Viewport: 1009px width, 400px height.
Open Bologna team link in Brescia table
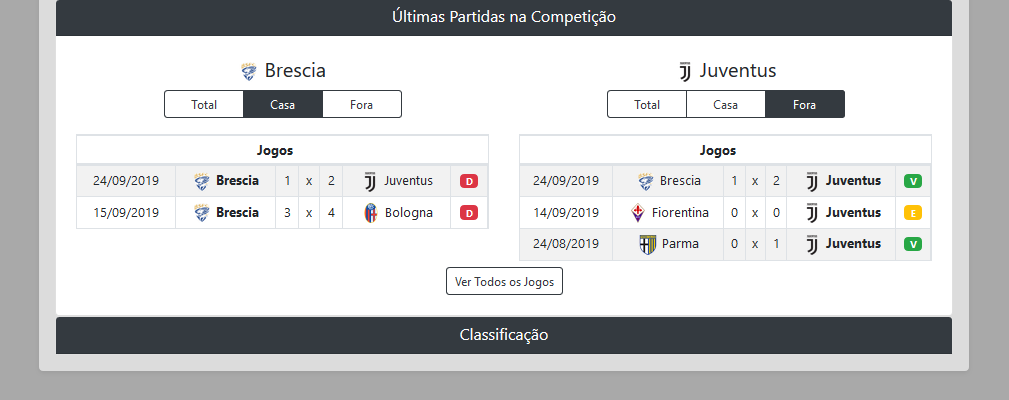408,212
